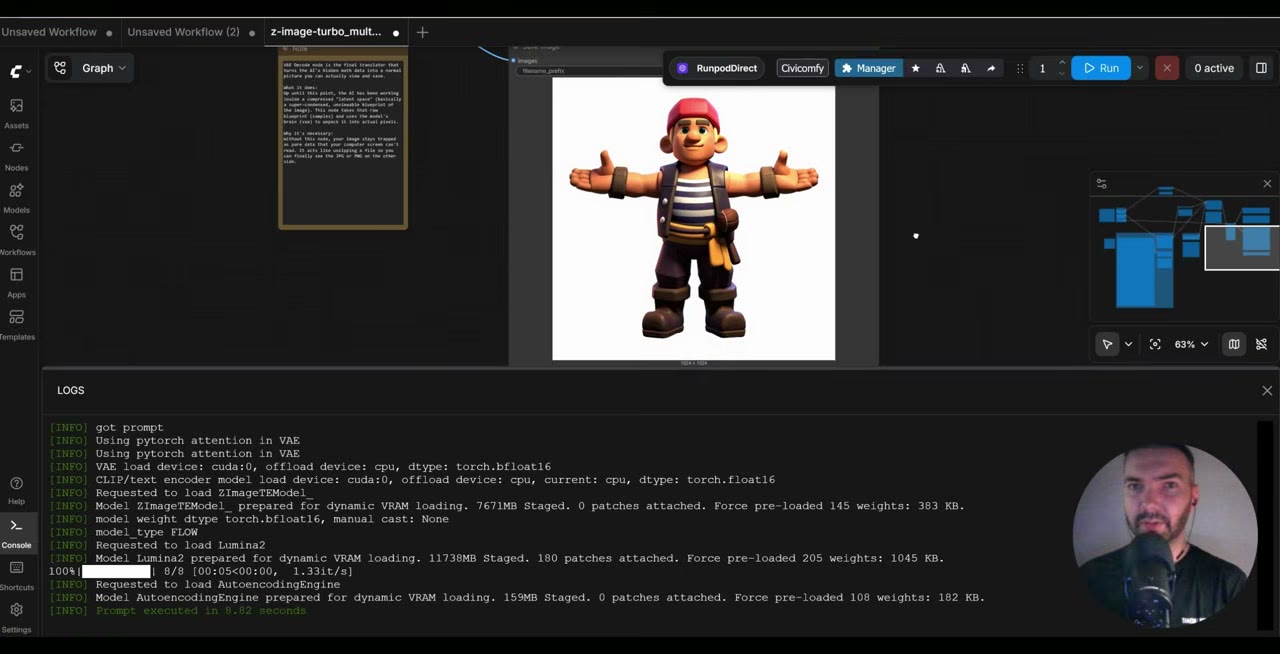Close the LOGS panel
This screenshot has width=1280, height=654.
1267,391
